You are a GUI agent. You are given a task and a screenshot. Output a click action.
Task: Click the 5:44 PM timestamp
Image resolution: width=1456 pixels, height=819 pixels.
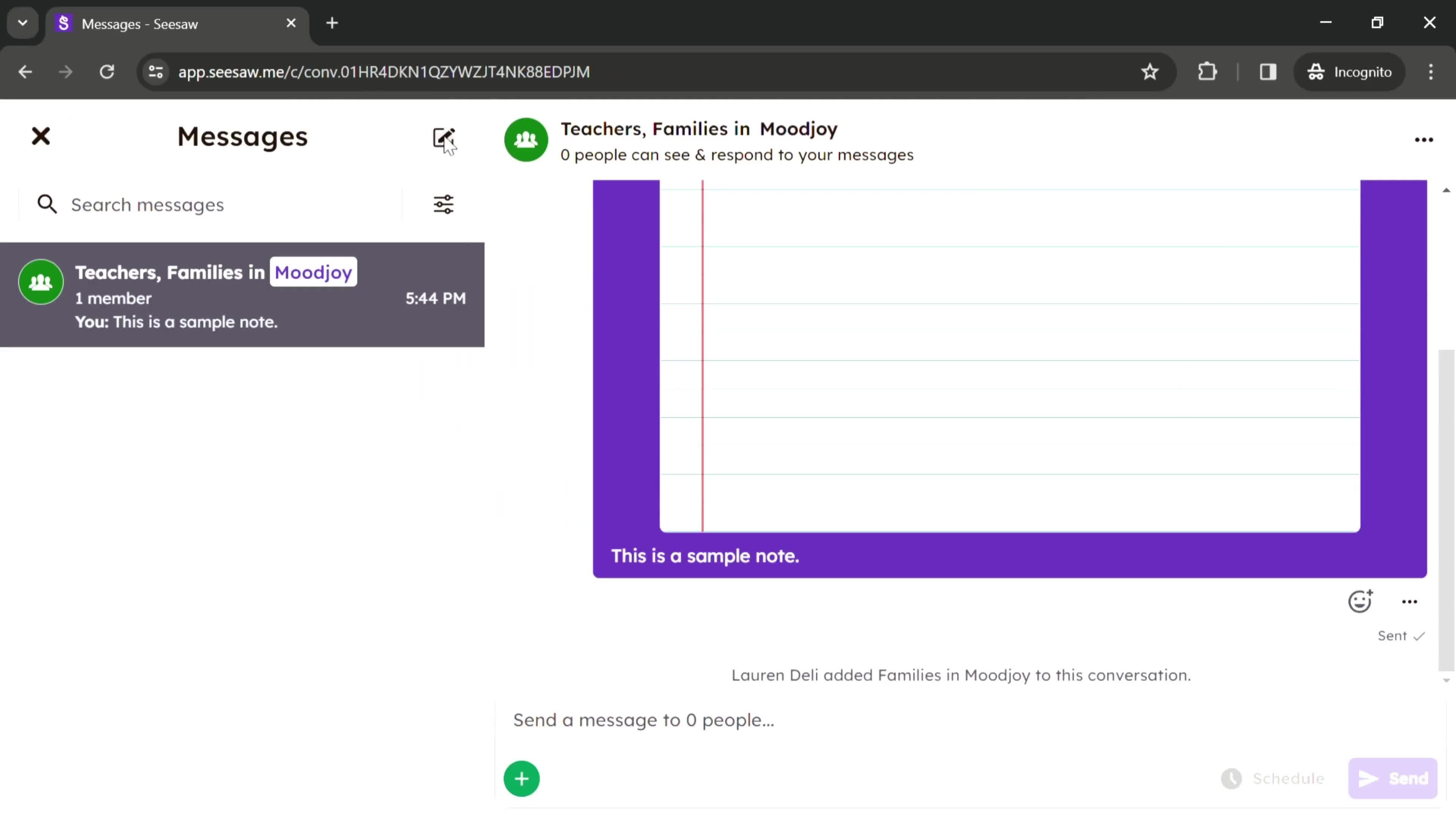pyautogui.click(x=435, y=298)
